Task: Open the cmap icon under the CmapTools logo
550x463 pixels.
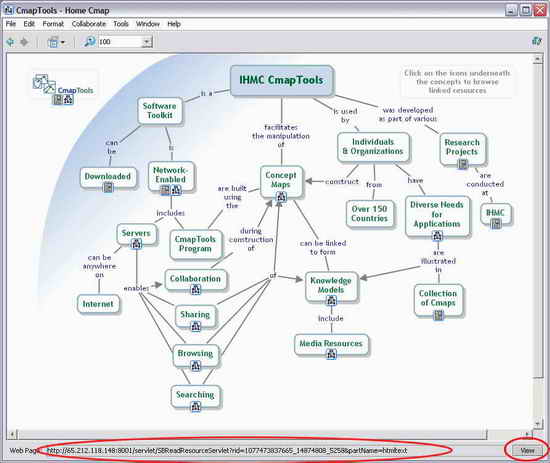Action: [68, 100]
